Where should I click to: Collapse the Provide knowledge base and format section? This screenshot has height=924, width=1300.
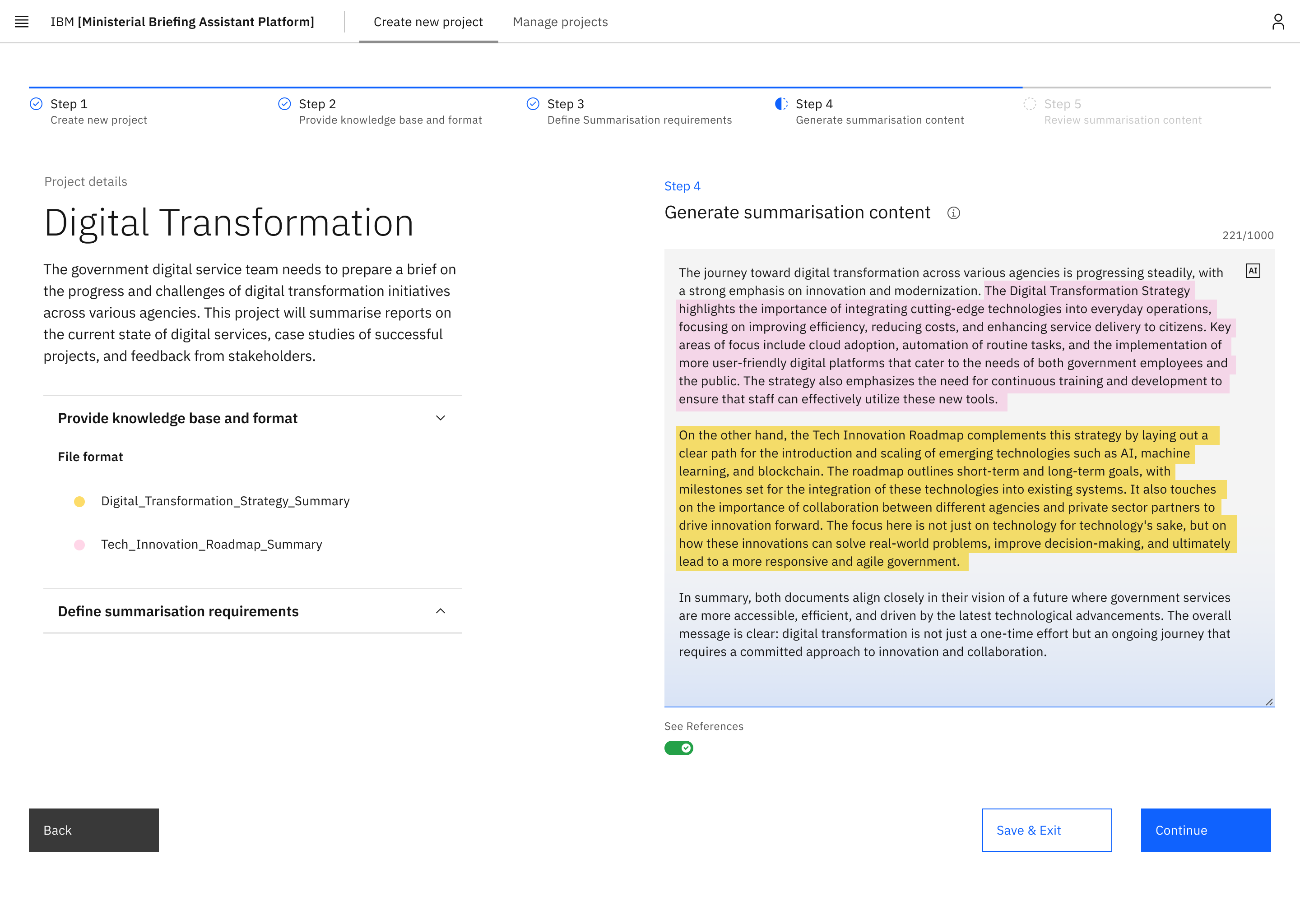[x=440, y=418]
